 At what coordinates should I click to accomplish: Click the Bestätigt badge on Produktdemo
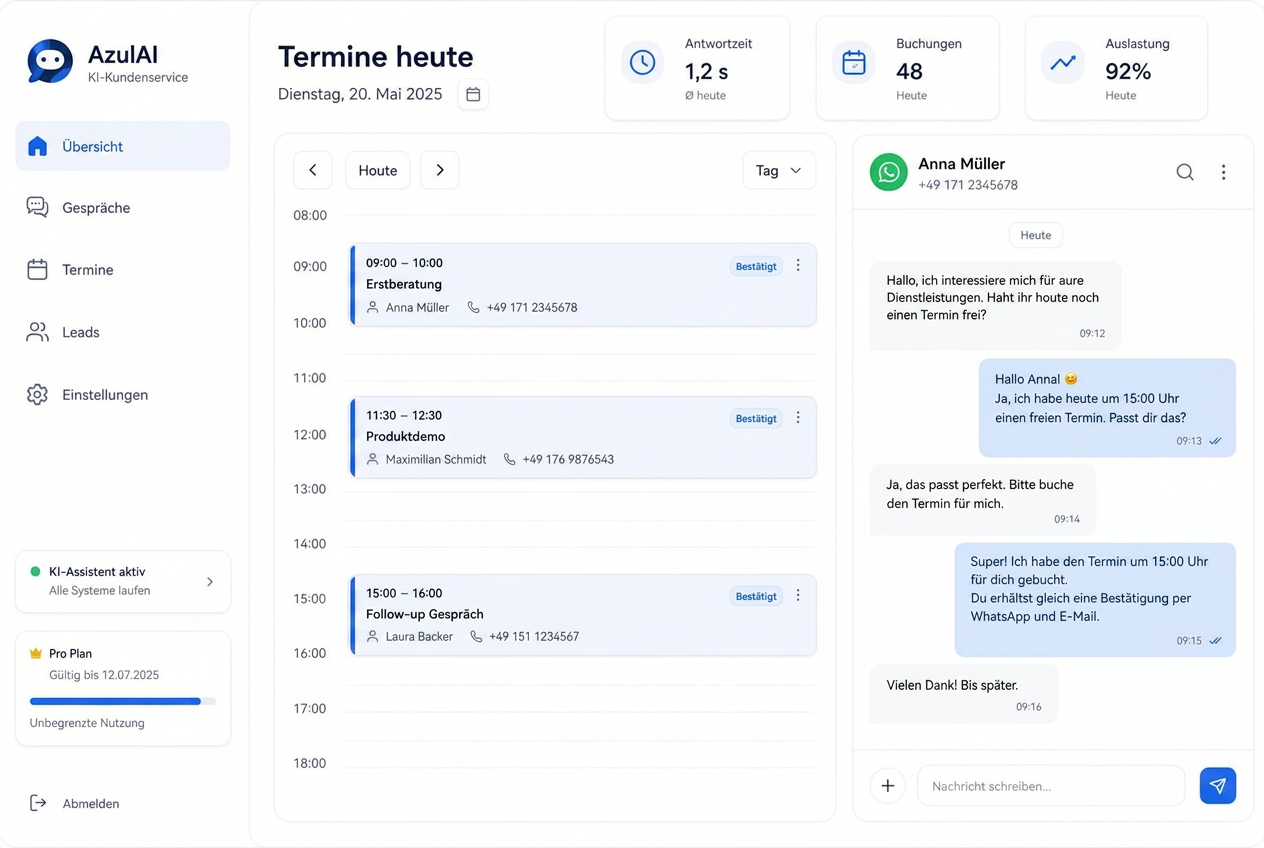point(756,418)
